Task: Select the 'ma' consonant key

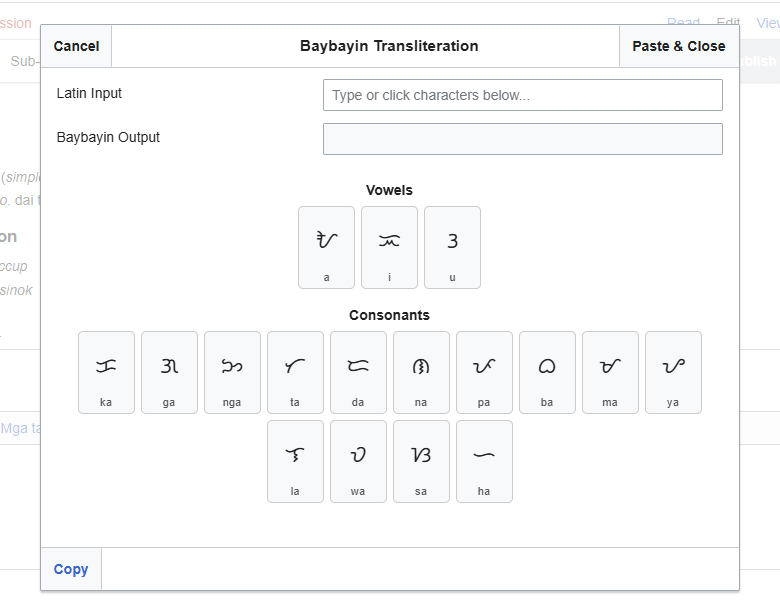Action: tap(610, 372)
